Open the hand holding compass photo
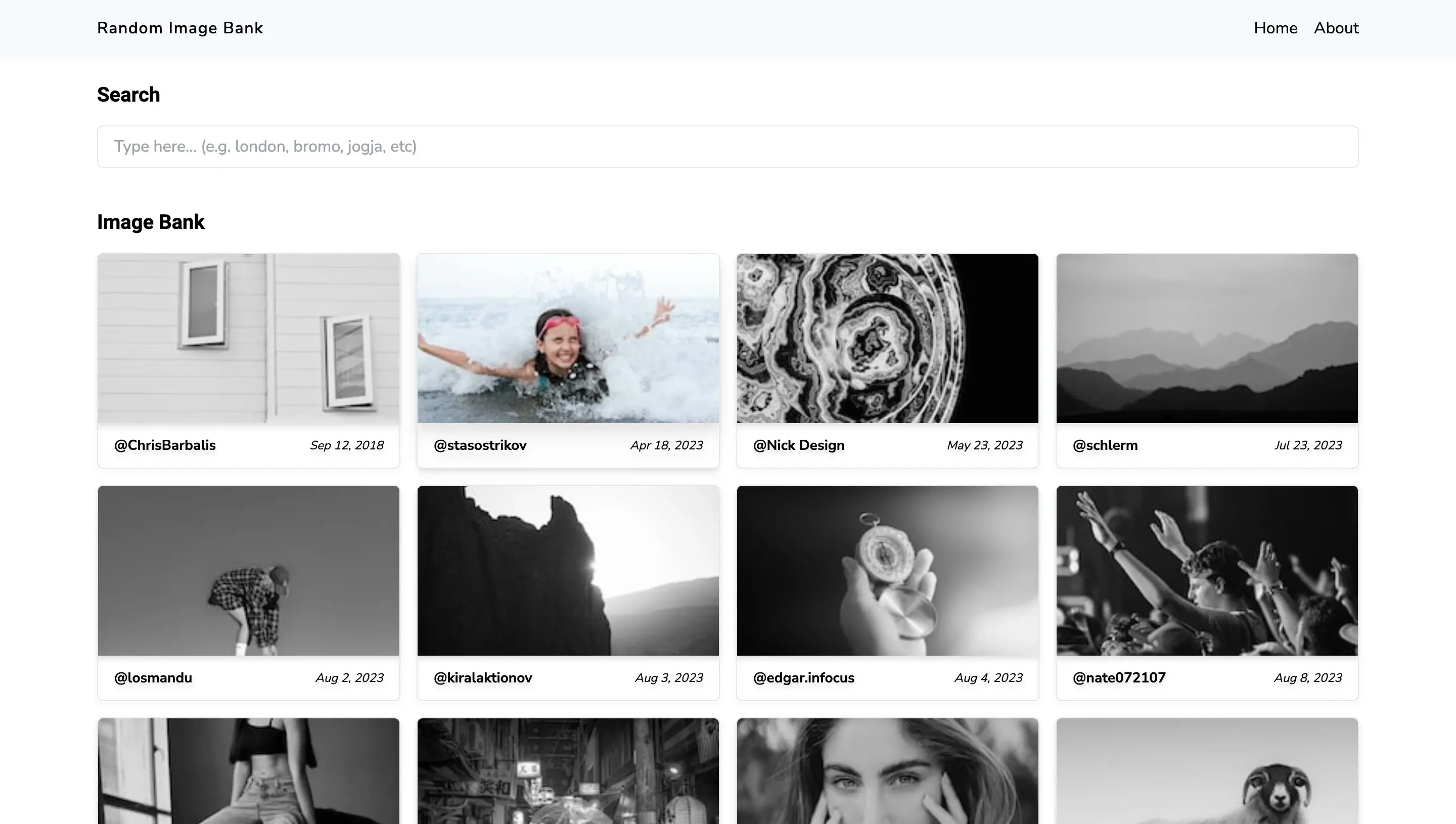Viewport: 1456px width, 824px height. tap(887, 570)
